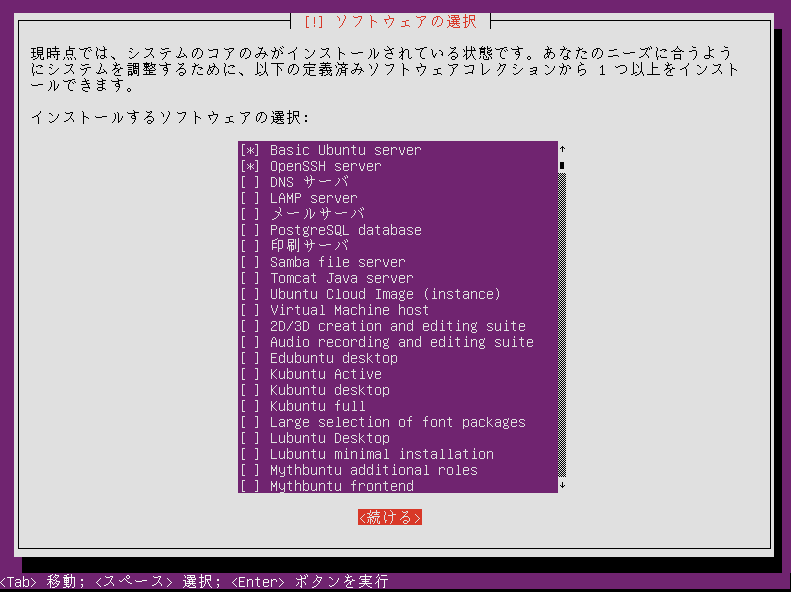The width and height of the screenshot is (791, 592).
Task: Tick the Mythbuntu frontend checkbox
Action: [x=250, y=486]
